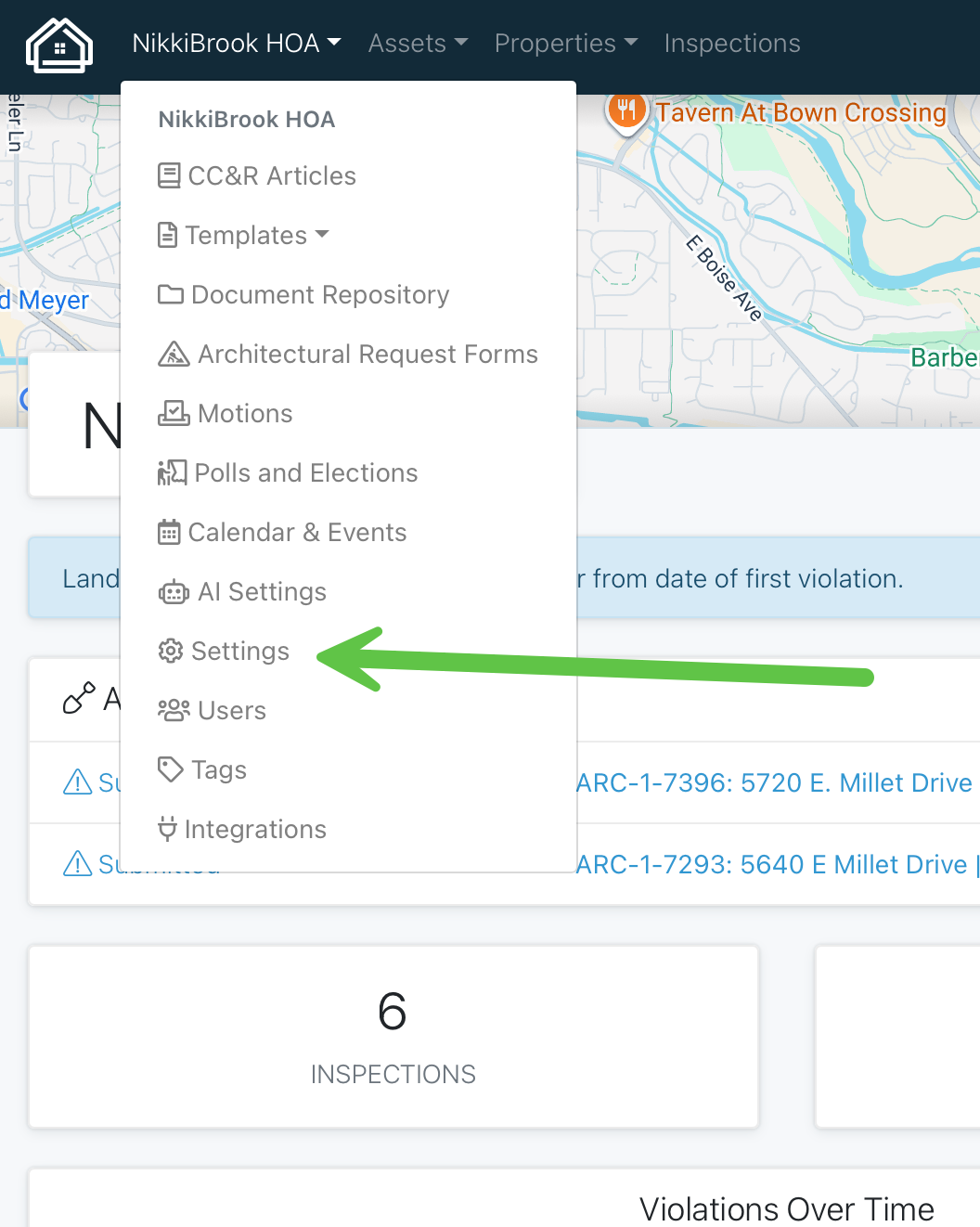The height and width of the screenshot is (1227, 980).
Task: Expand the Properties dropdown in navbar
Action: 565,44
